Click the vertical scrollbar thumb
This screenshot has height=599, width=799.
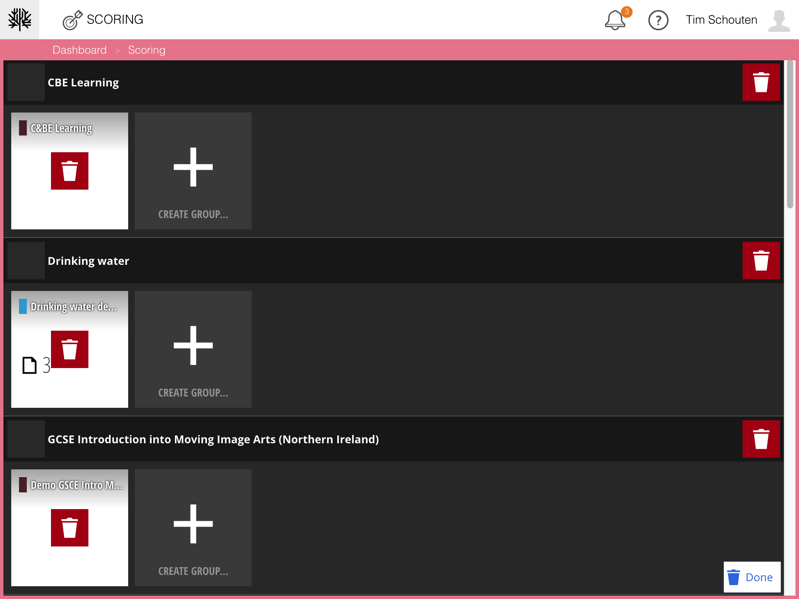click(790, 135)
